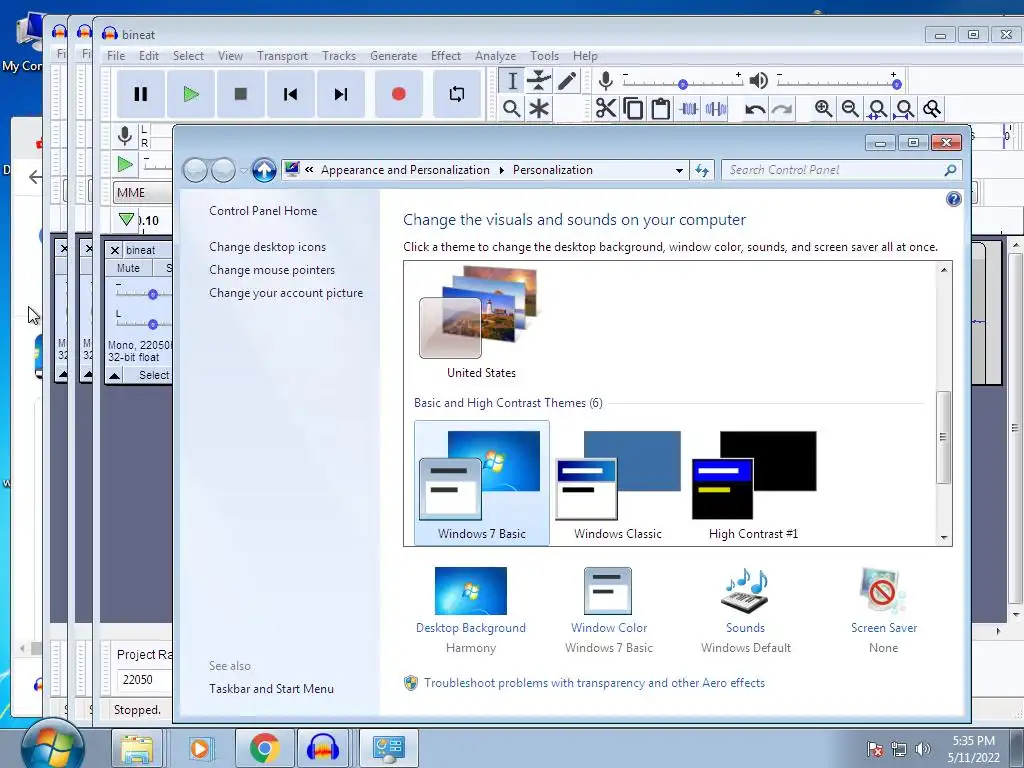Click Change desktop icons link
This screenshot has height=768, width=1024.
pos(267,247)
